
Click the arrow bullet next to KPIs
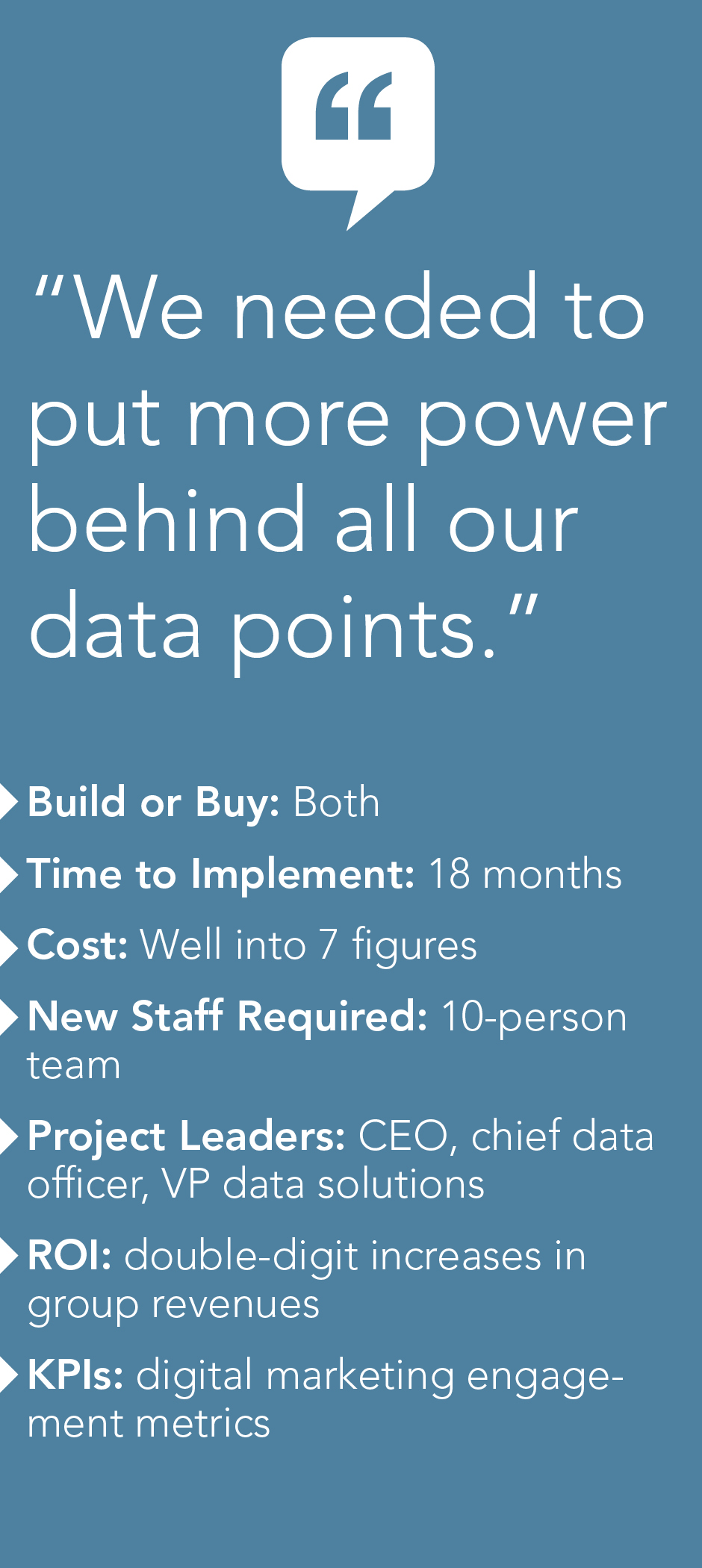click(8, 1375)
